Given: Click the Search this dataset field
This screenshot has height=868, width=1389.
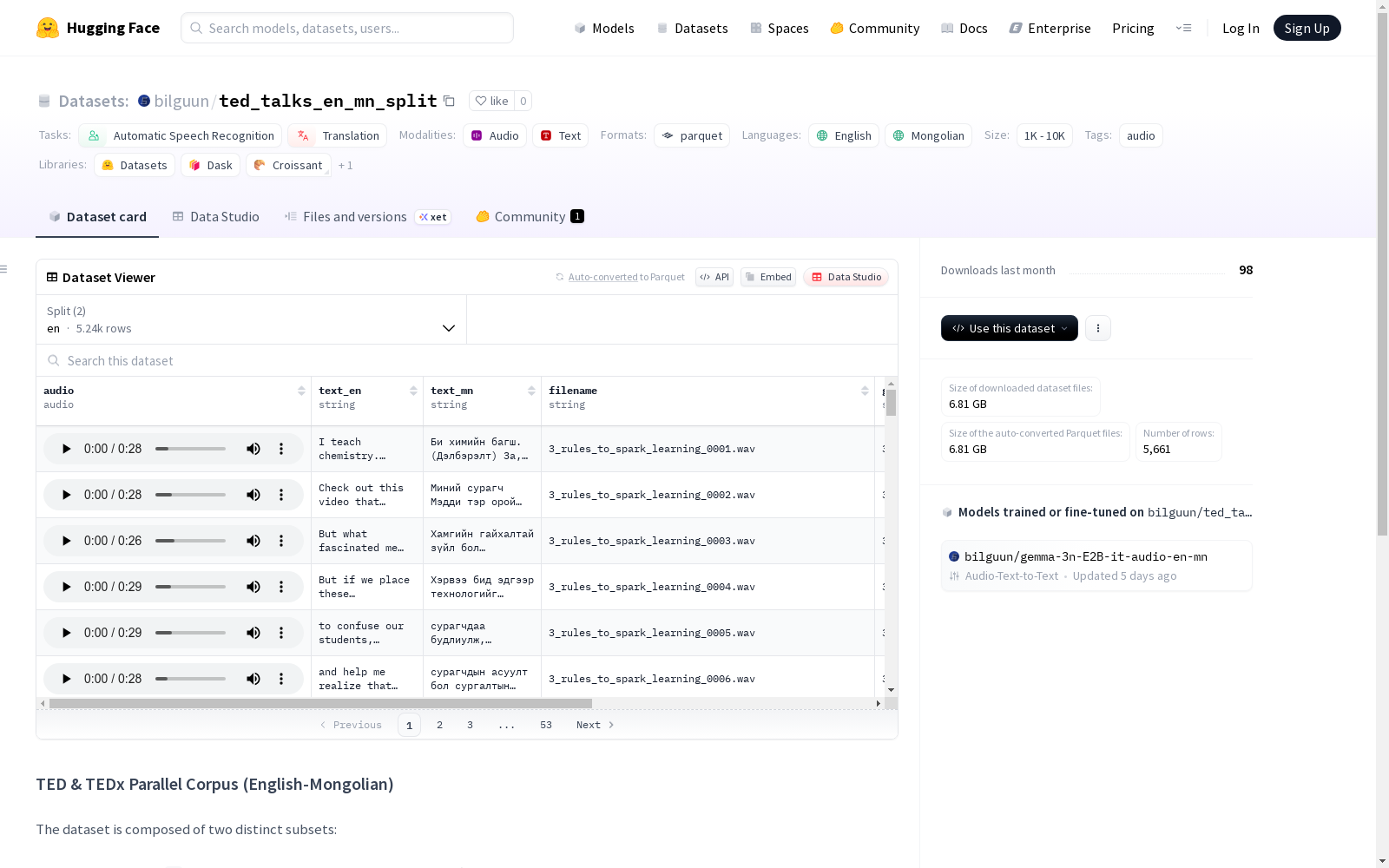Looking at the screenshot, I should click(x=467, y=360).
